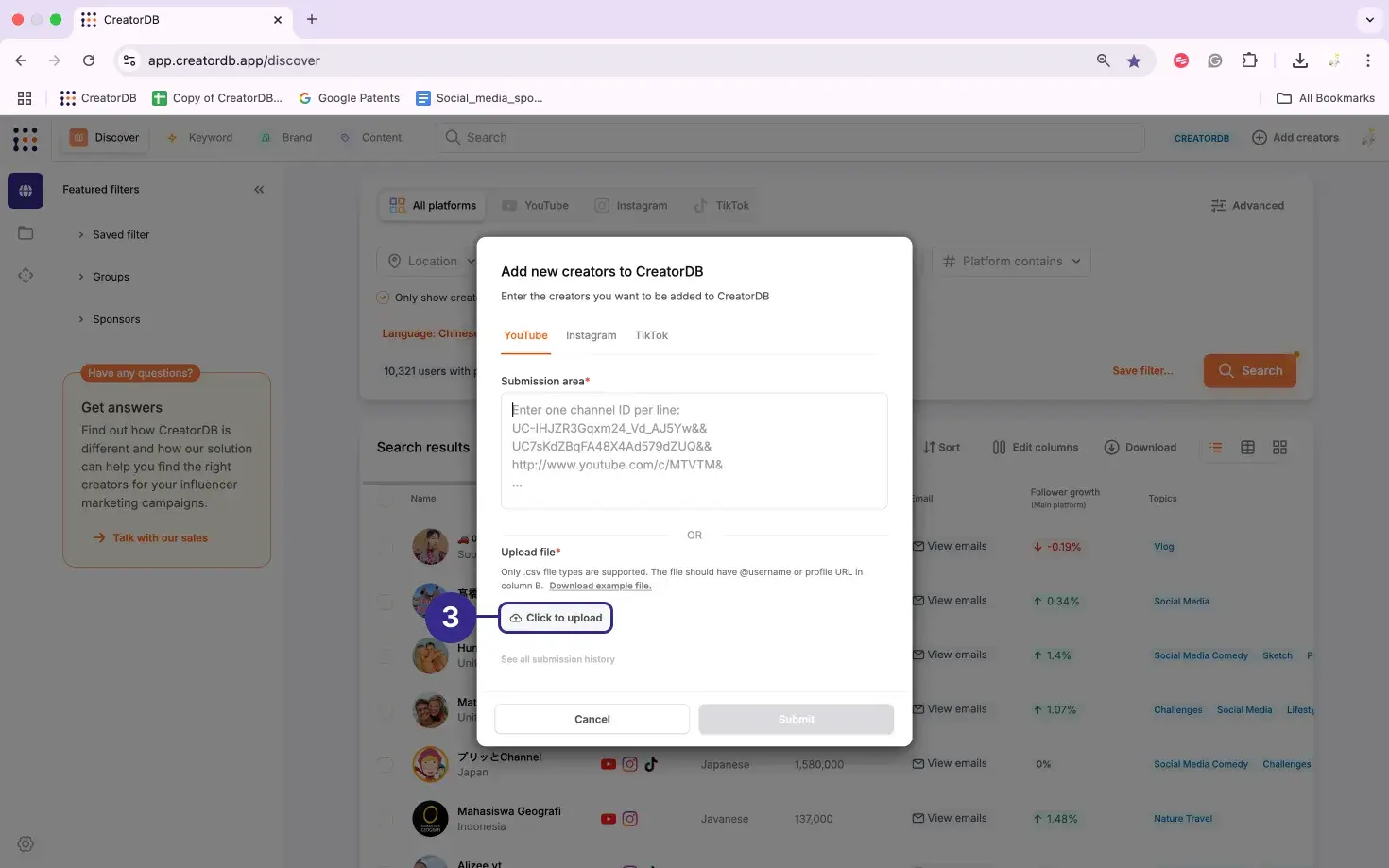Click the Click to upload button

[x=557, y=618]
